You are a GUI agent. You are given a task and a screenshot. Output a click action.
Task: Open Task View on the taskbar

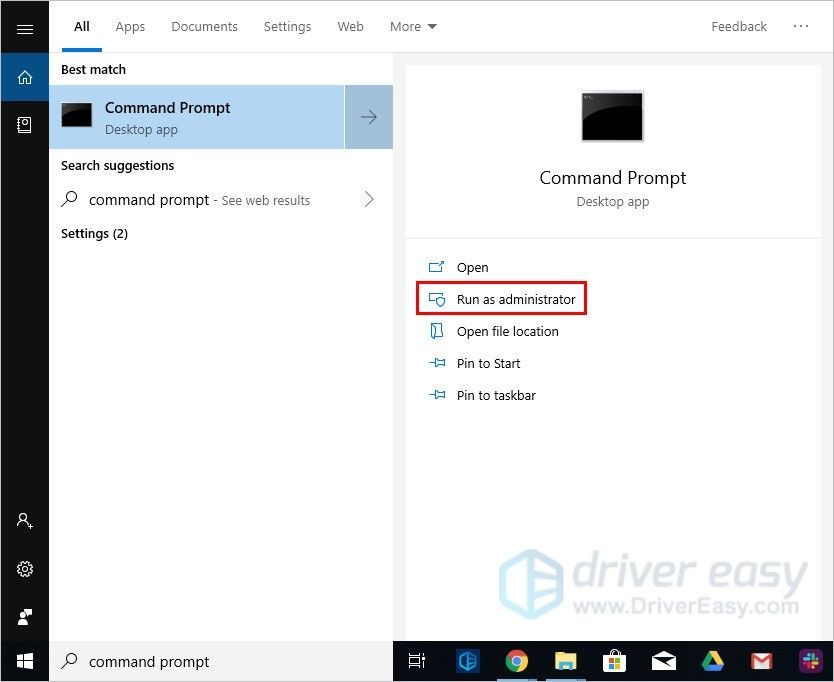(417, 661)
